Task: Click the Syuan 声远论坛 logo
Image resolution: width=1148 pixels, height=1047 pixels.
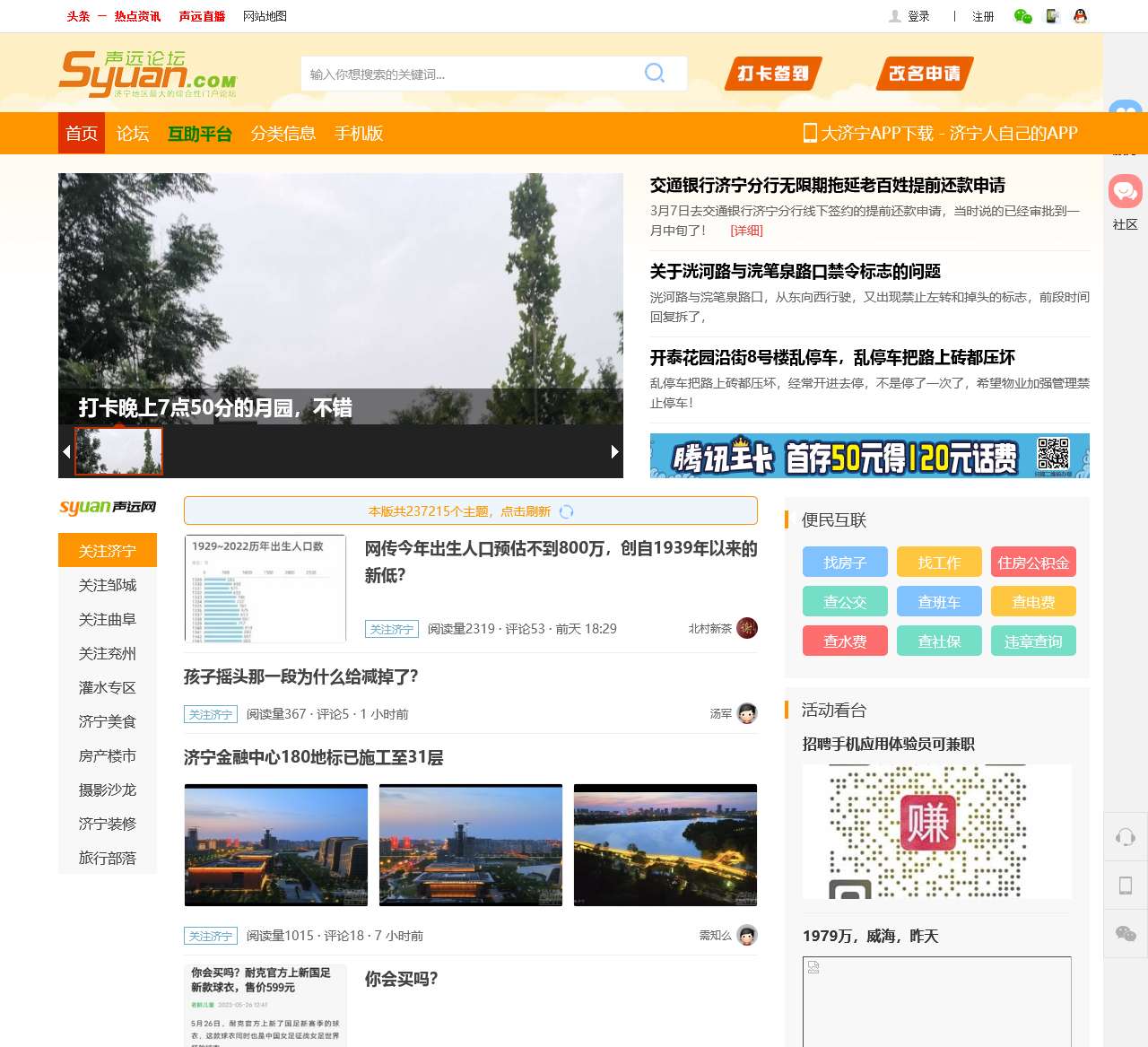Action: tap(148, 74)
